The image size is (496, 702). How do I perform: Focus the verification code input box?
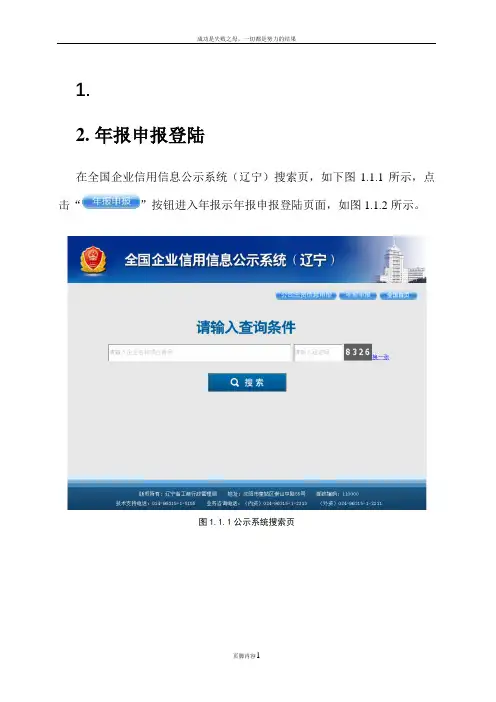(x=318, y=352)
